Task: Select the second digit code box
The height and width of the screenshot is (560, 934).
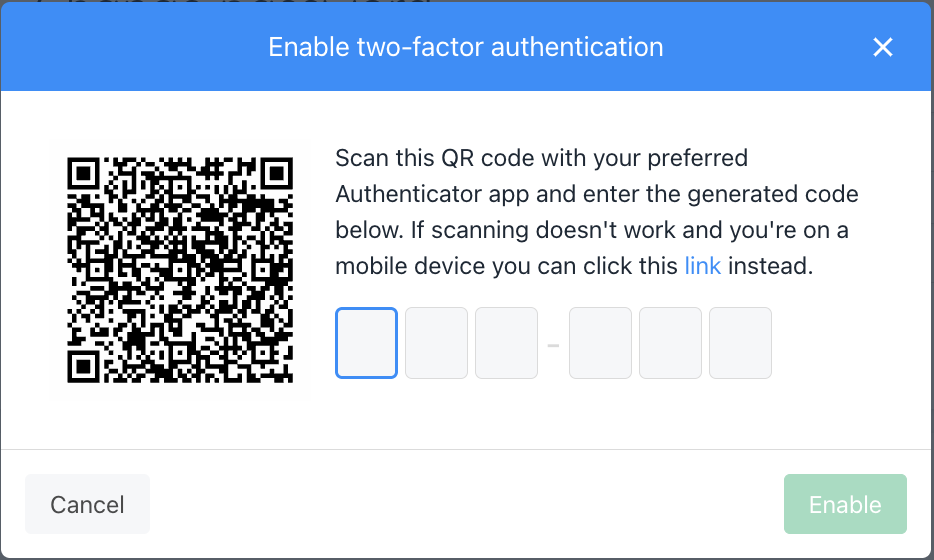Action: (437, 343)
